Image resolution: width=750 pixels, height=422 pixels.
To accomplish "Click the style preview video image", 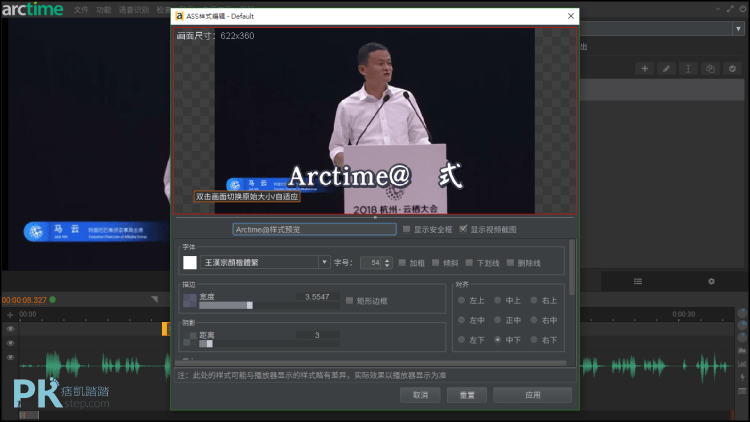I will click(x=375, y=121).
